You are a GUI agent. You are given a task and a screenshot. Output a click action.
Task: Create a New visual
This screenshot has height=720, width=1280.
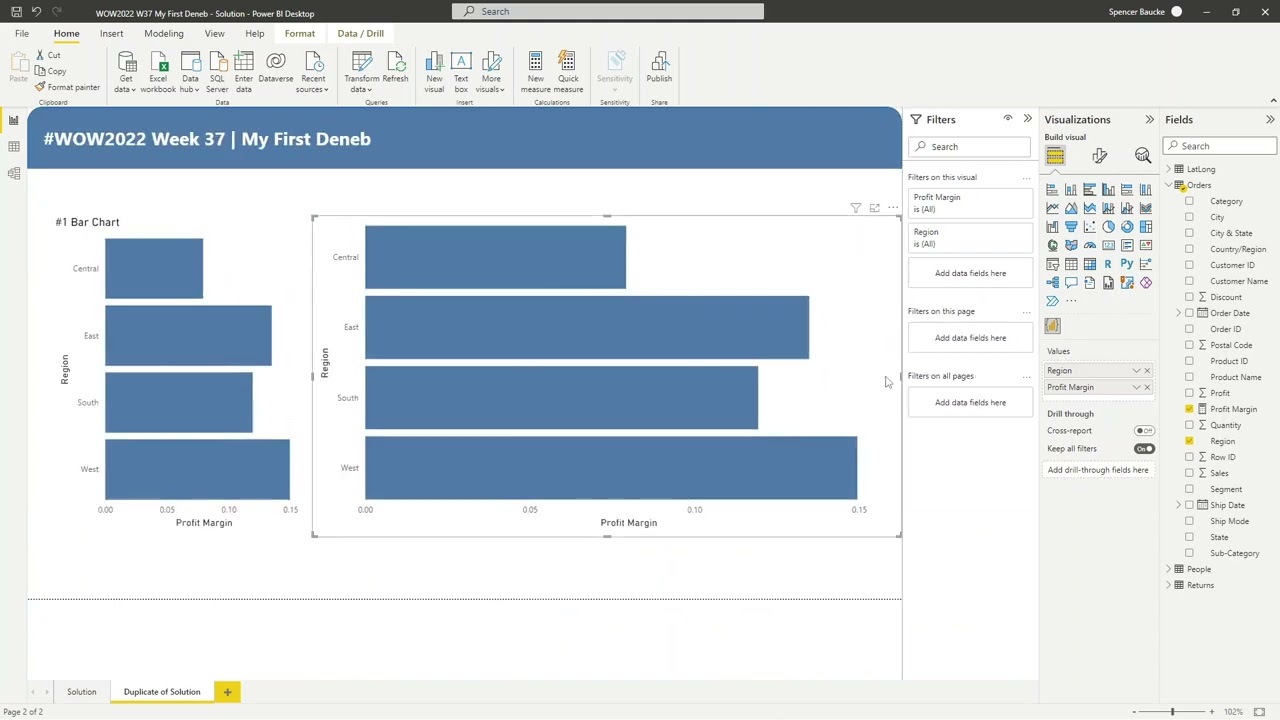[434, 72]
